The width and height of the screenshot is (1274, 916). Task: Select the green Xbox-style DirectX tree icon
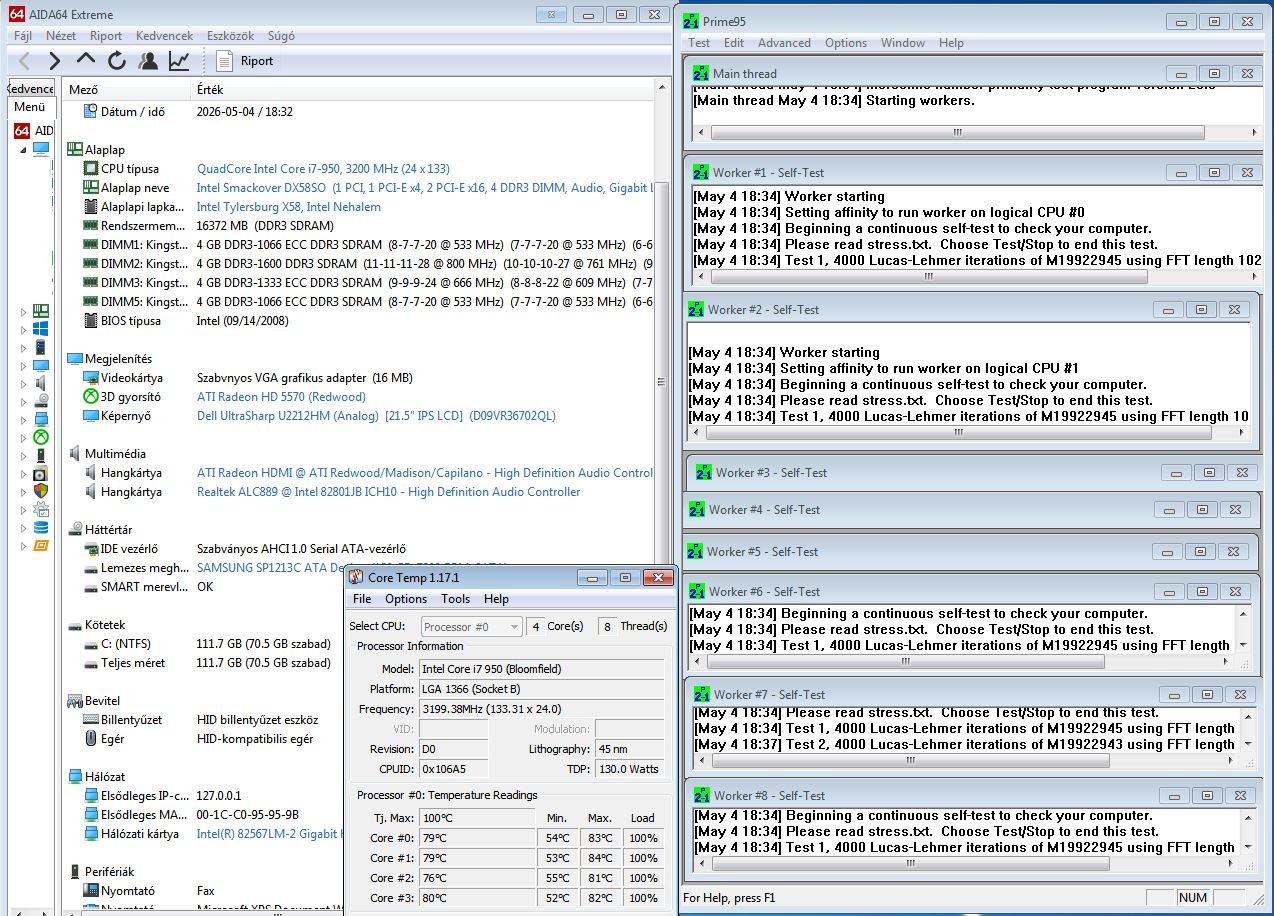pyautogui.click(x=41, y=437)
